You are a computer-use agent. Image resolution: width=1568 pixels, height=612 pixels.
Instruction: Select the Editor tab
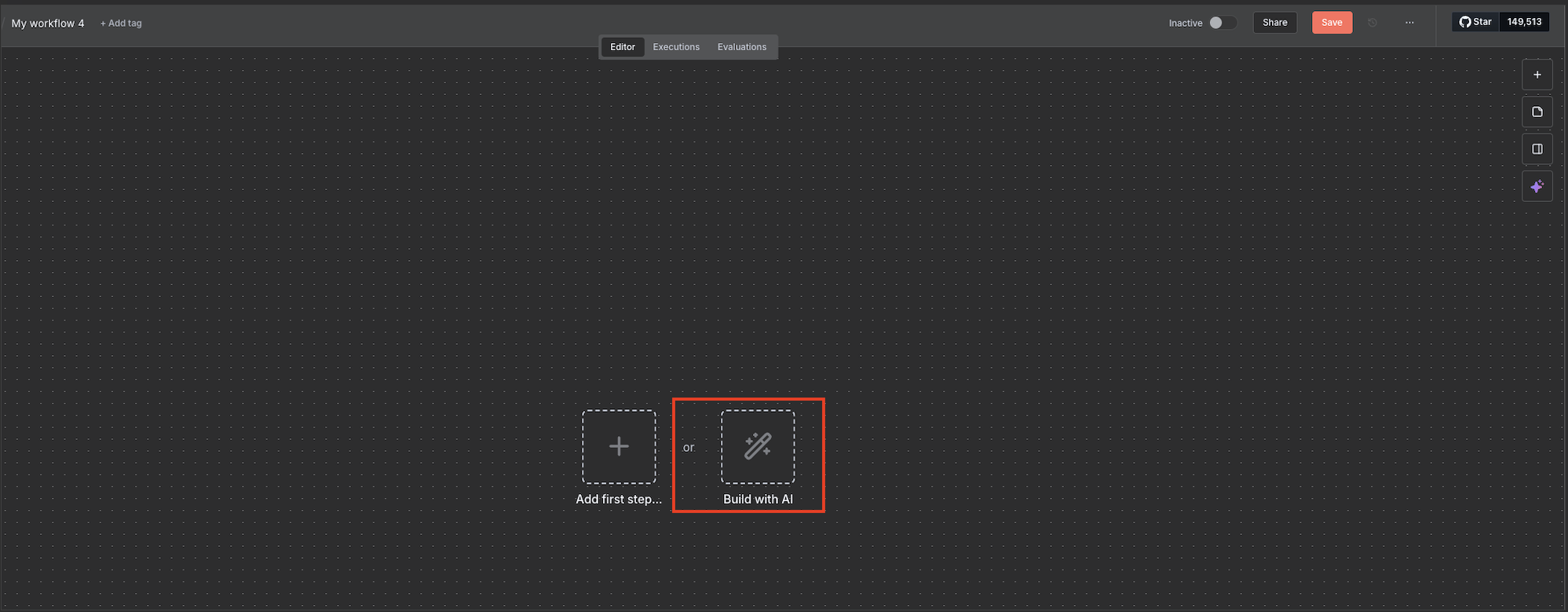[x=623, y=47]
